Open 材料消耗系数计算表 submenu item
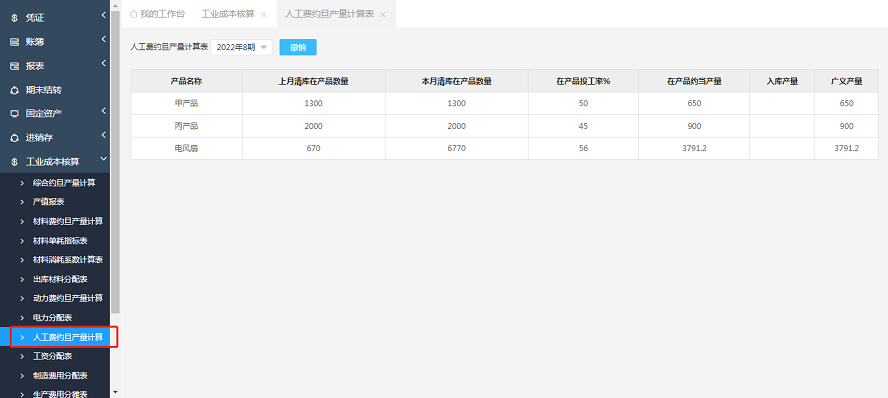Screen dimensions: 888x398 pyautogui.click(x=68, y=260)
